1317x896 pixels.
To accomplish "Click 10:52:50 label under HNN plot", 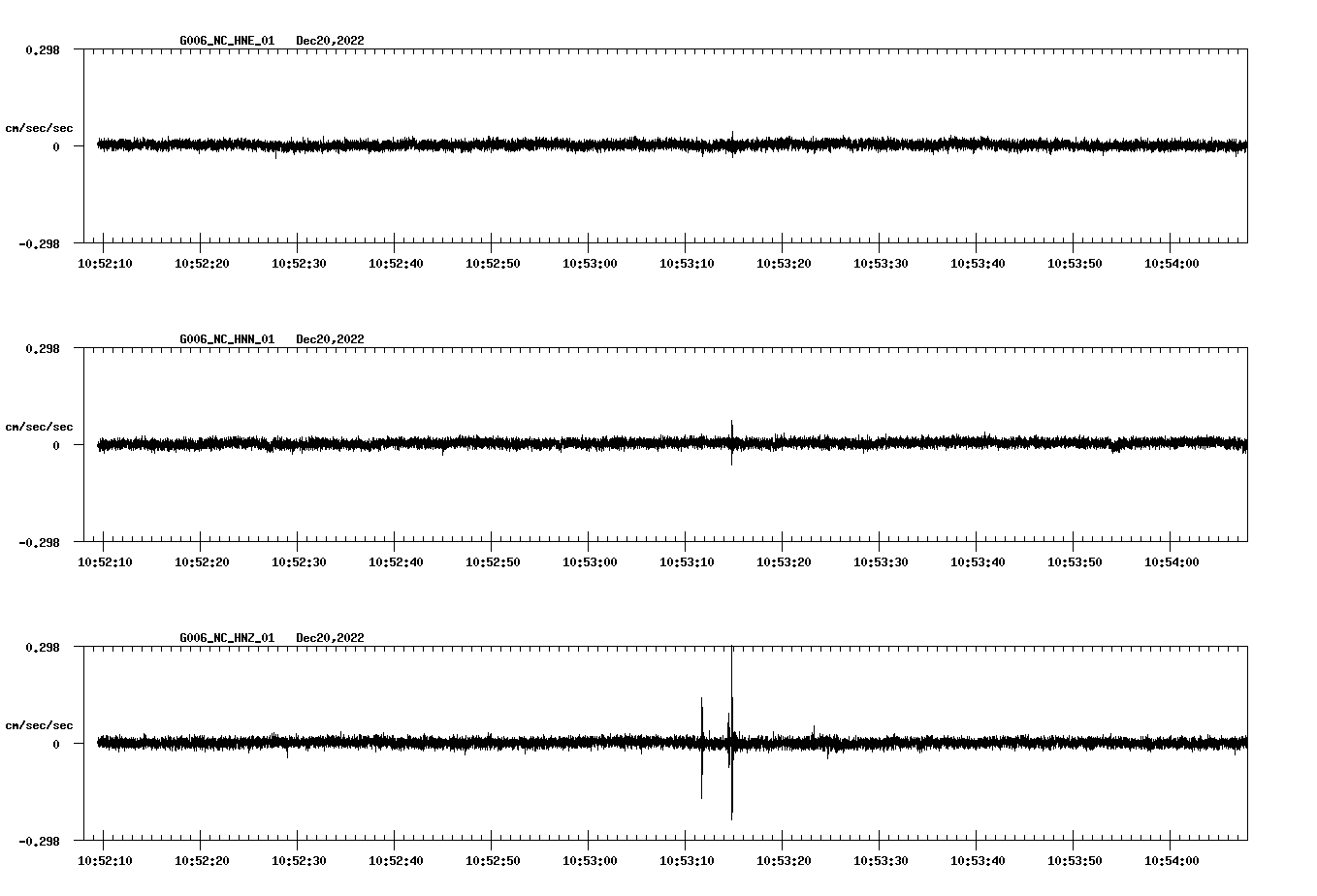I will (493, 562).
